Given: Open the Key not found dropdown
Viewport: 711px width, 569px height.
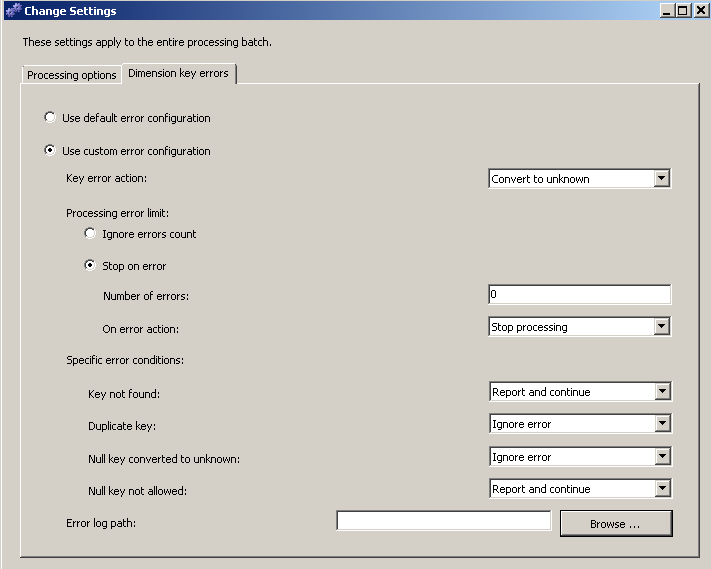Looking at the screenshot, I should pos(661,392).
